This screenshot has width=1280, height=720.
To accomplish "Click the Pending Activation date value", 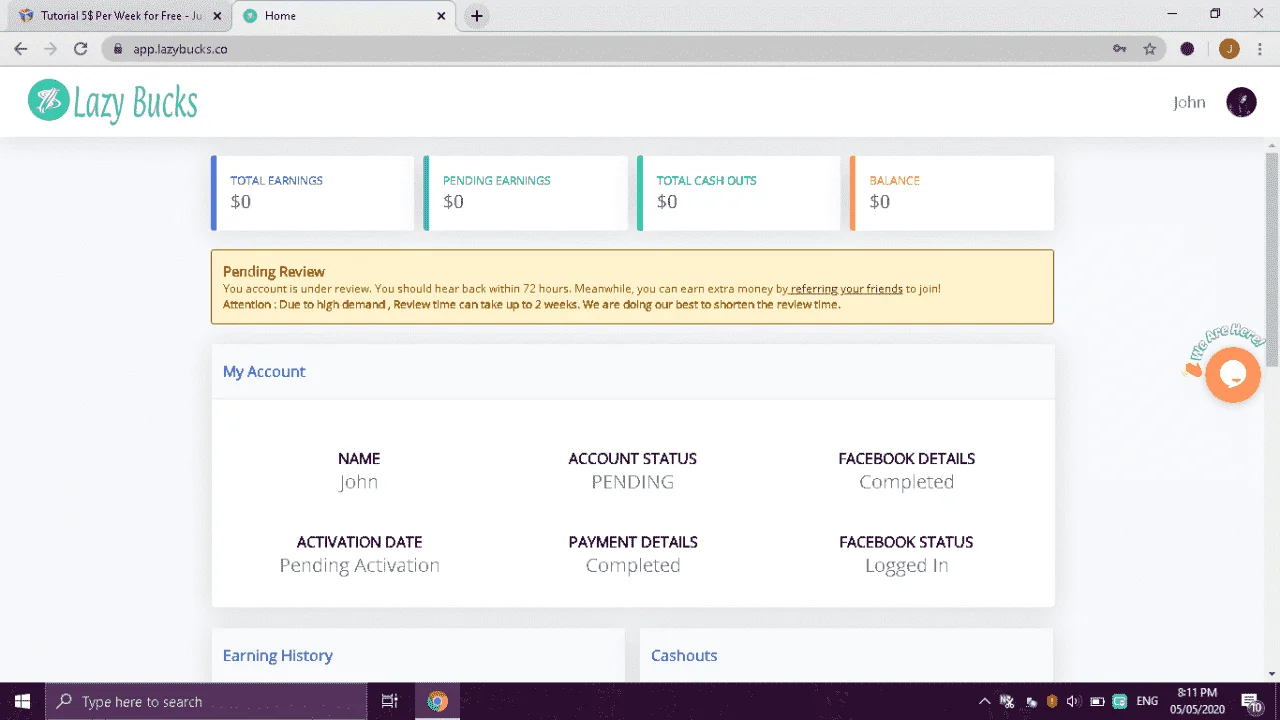I will click(x=359, y=565).
